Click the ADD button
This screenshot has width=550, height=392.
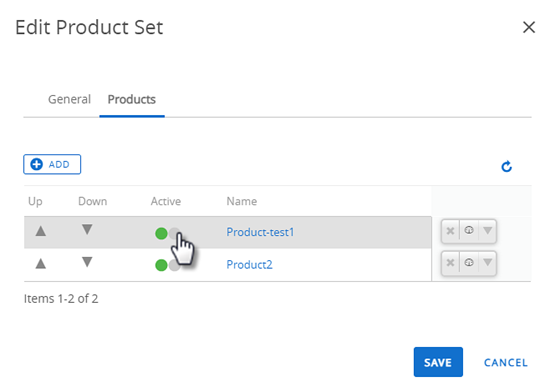[x=52, y=164]
